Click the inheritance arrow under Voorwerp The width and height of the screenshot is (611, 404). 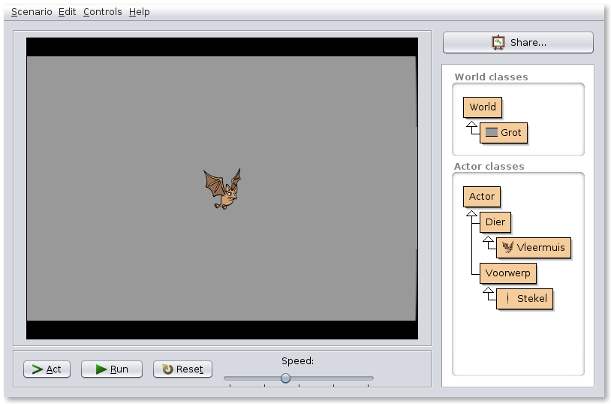point(488,293)
